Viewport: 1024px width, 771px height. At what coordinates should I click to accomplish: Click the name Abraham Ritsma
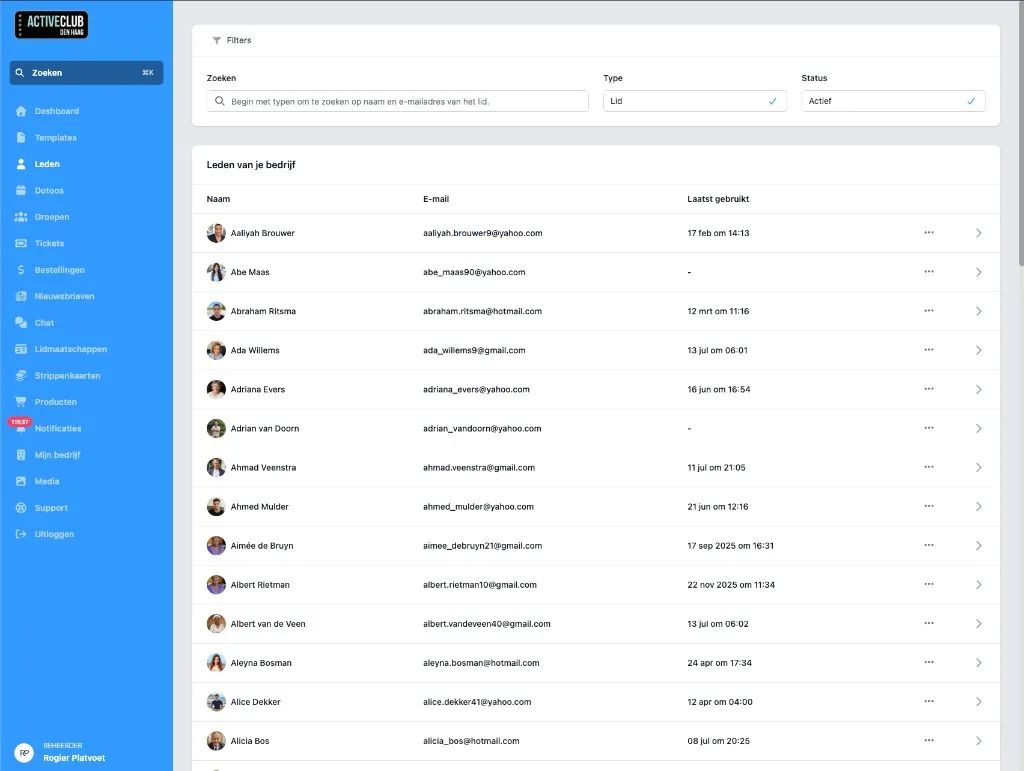[263, 311]
